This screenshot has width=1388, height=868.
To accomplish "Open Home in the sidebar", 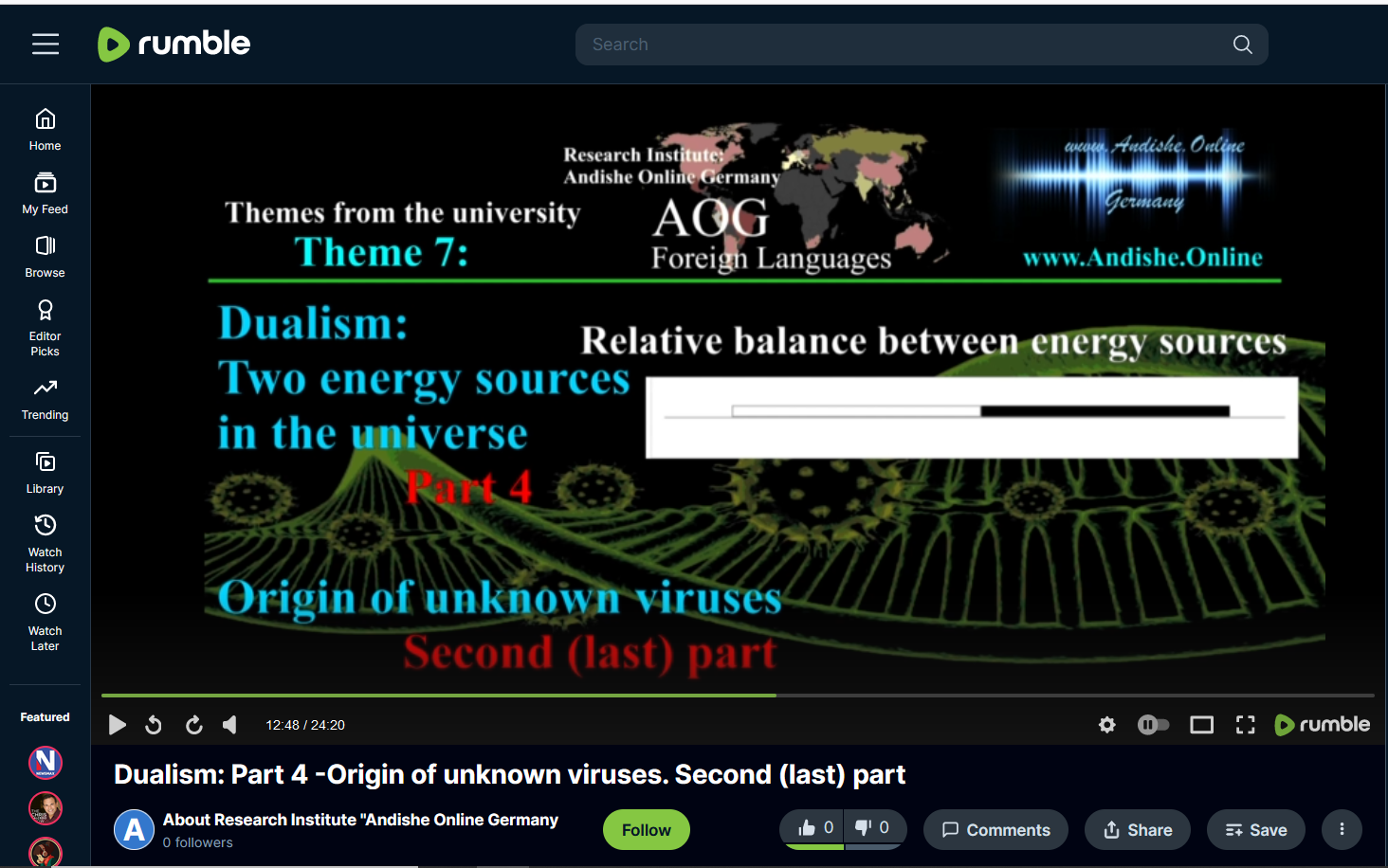I will [45, 130].
